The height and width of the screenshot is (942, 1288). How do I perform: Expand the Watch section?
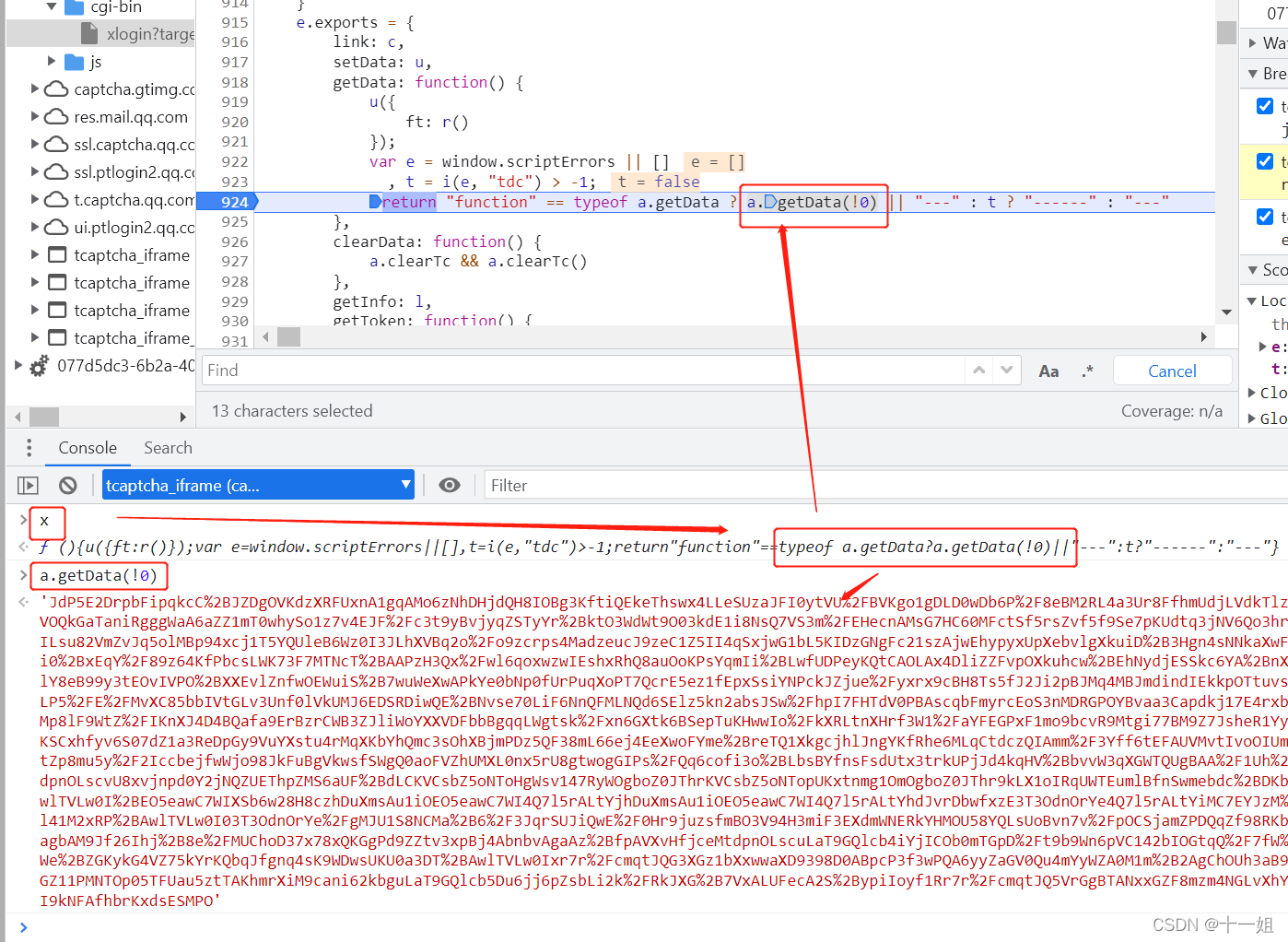(1253, 42)
